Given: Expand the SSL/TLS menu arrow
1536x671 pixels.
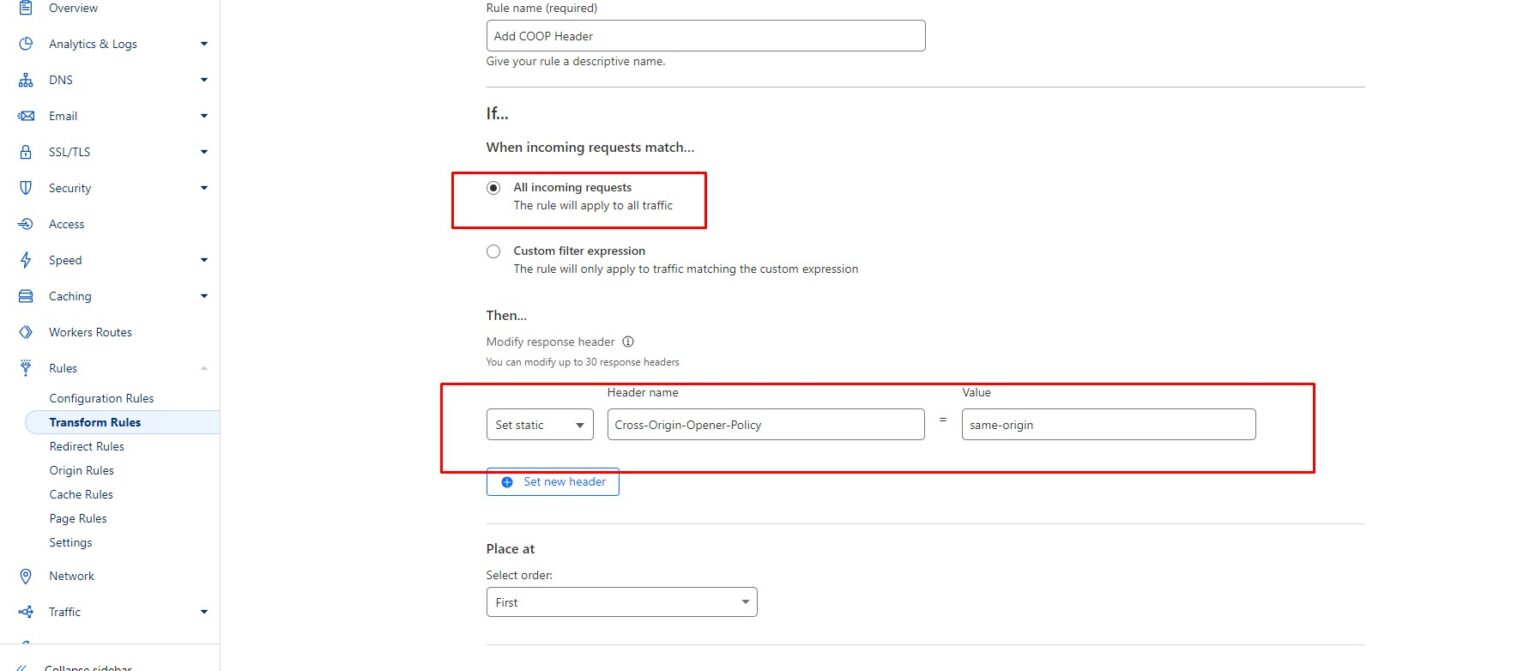Looking at the screenshot, I should click(204, 152).
